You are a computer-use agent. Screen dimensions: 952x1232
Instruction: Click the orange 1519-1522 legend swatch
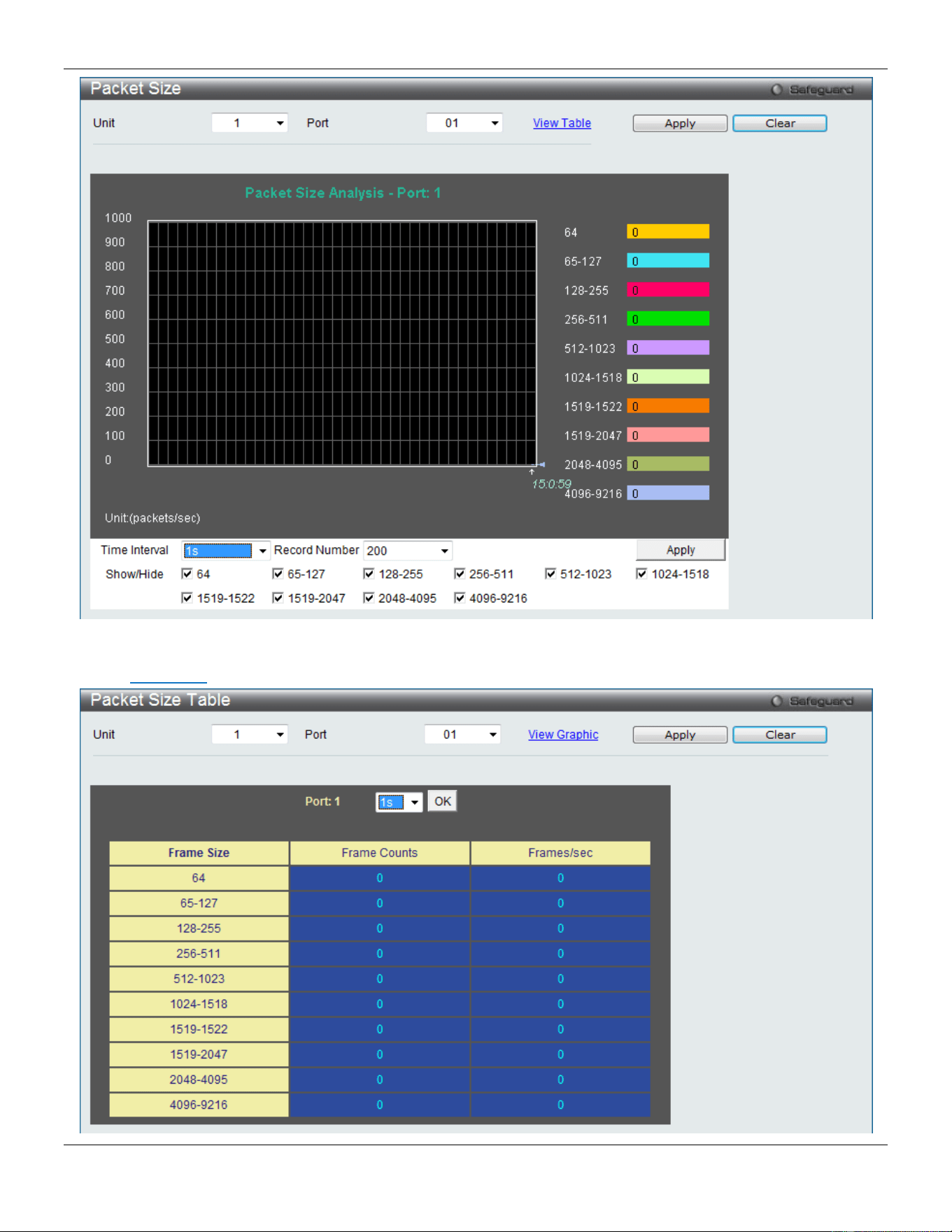point(668,406)
